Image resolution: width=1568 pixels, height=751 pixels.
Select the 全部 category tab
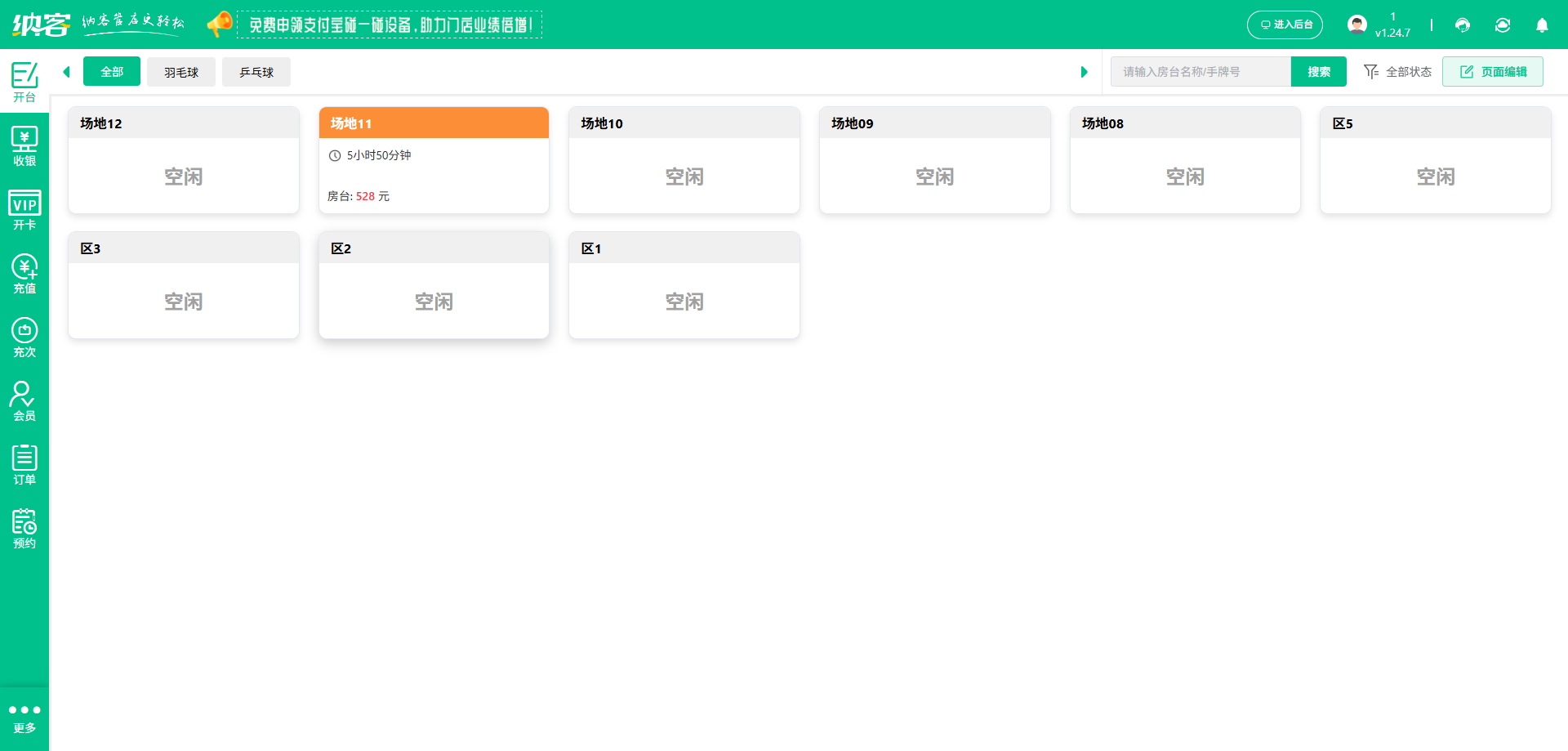pyautogui.click(x=112, y=72)
